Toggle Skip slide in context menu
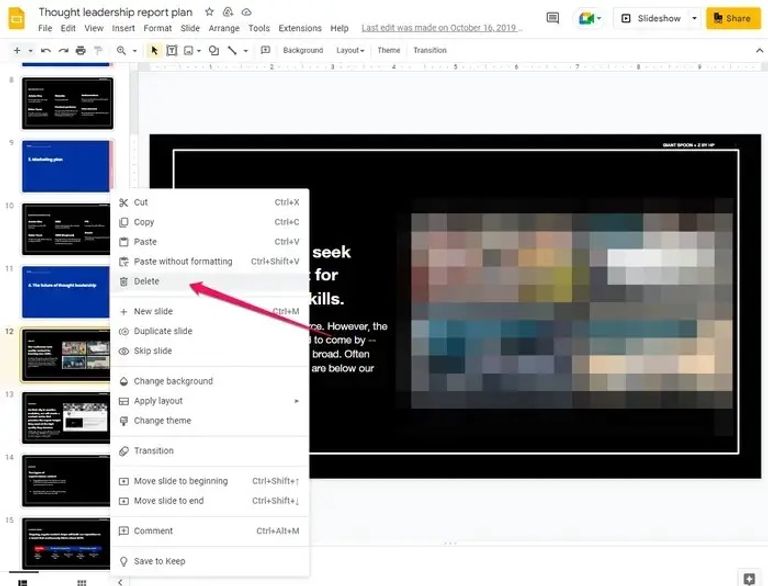The height and width of the screenshot is (586, 768). pyautogui.click(x=152, y=351)
